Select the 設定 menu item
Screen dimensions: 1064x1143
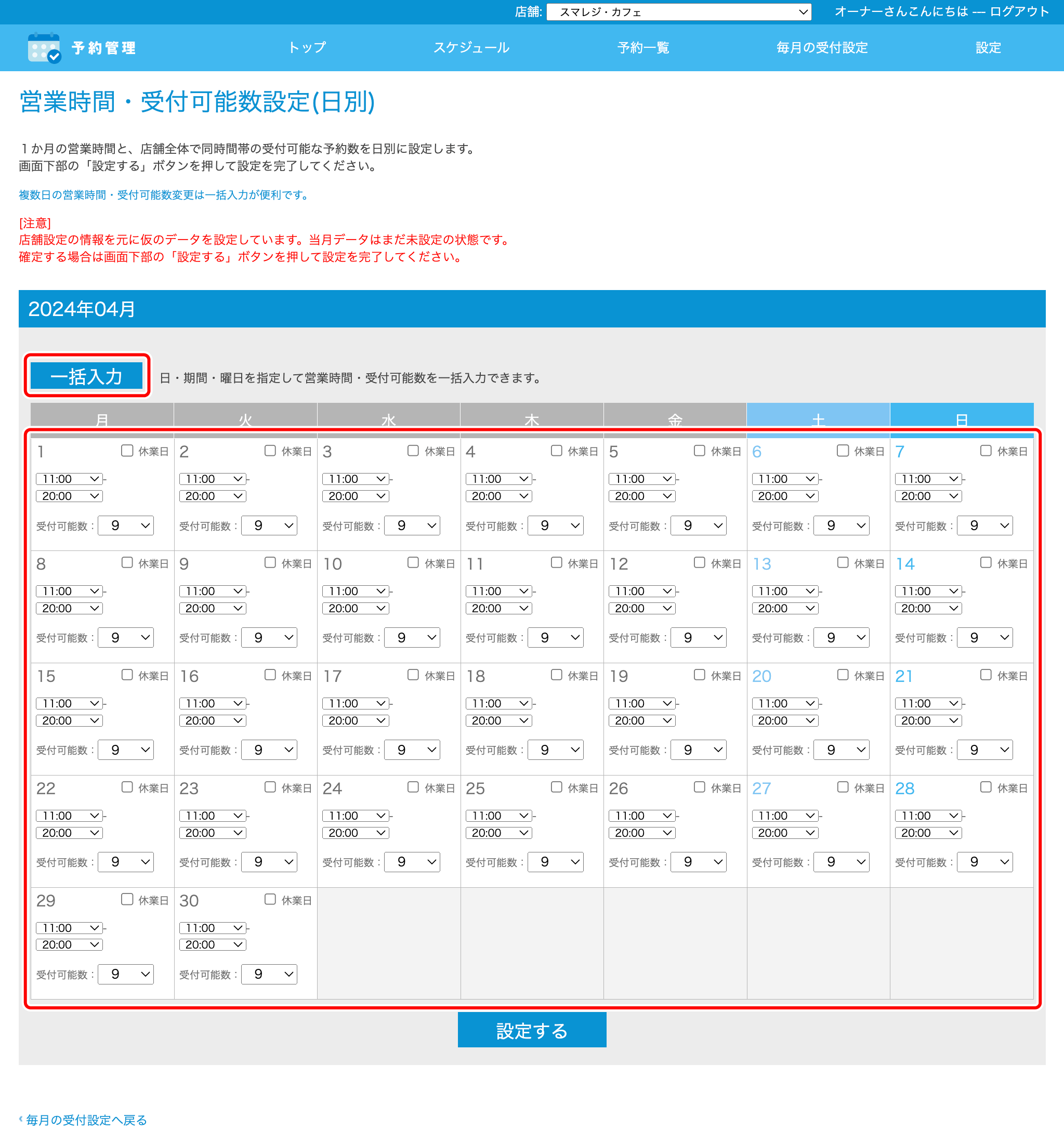(988, 48)
